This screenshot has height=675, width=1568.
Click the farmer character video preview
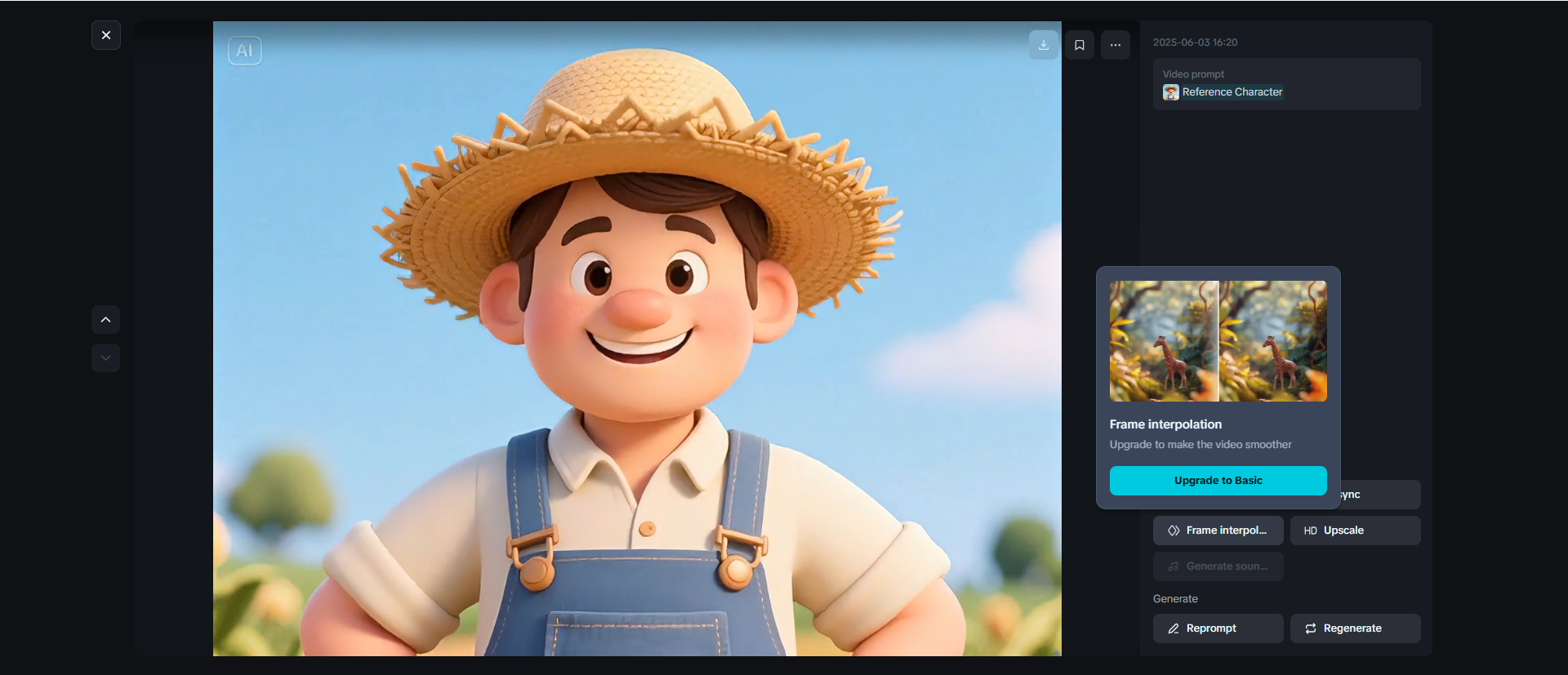click(637, 339)
